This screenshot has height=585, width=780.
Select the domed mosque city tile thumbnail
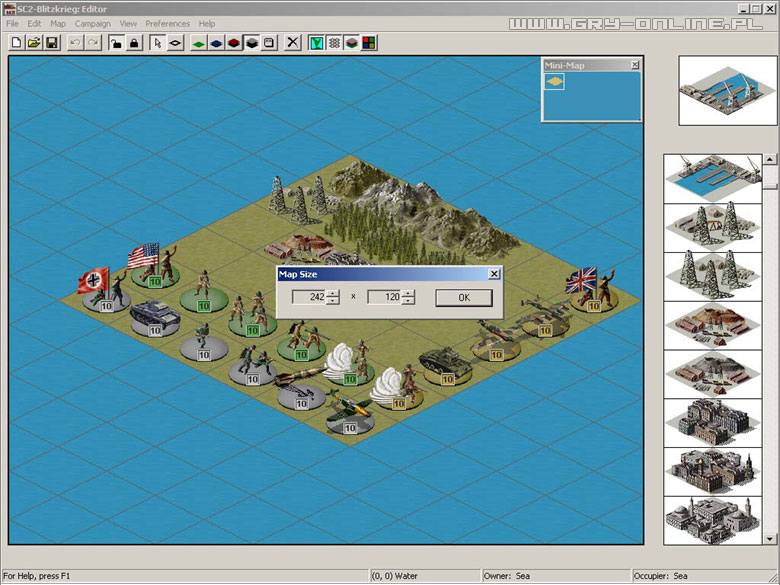point(713,519)
